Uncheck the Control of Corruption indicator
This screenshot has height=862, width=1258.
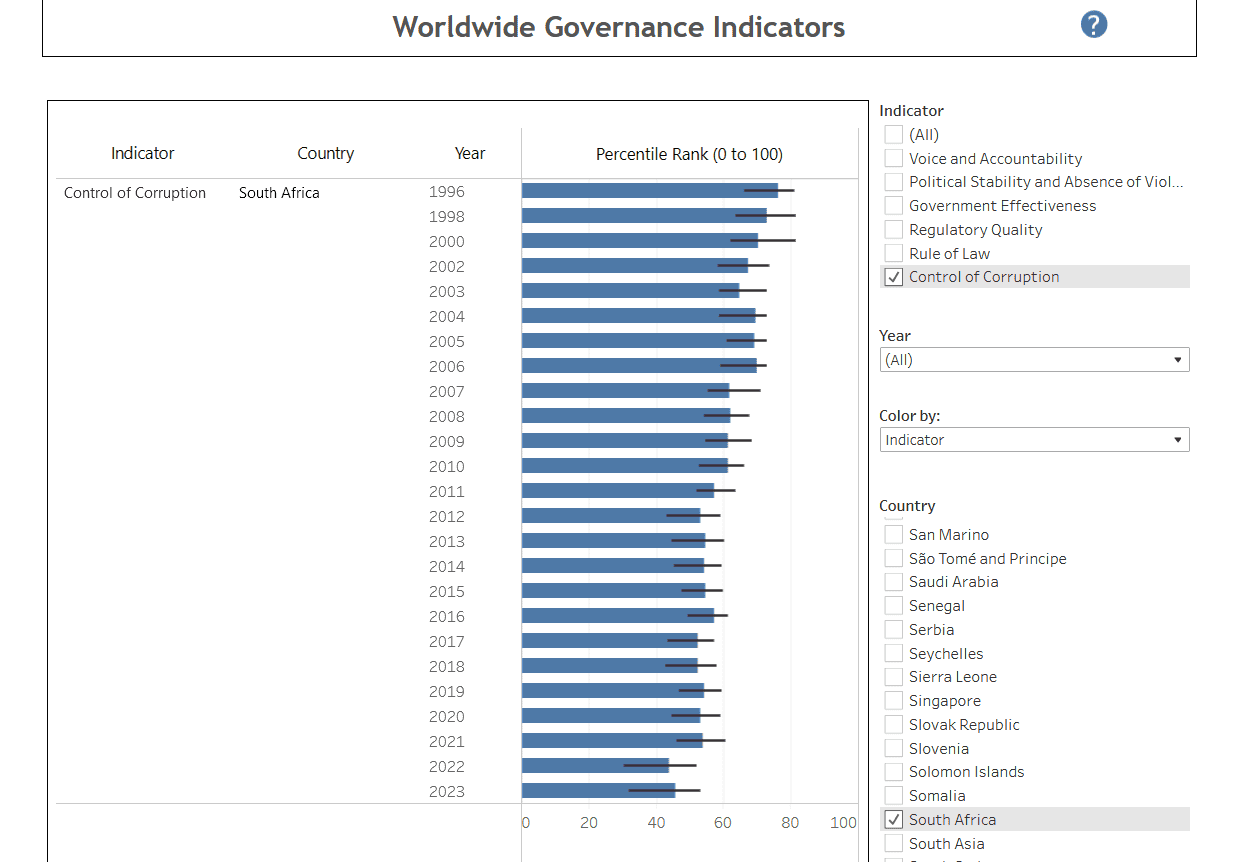[x=894, y=277]
